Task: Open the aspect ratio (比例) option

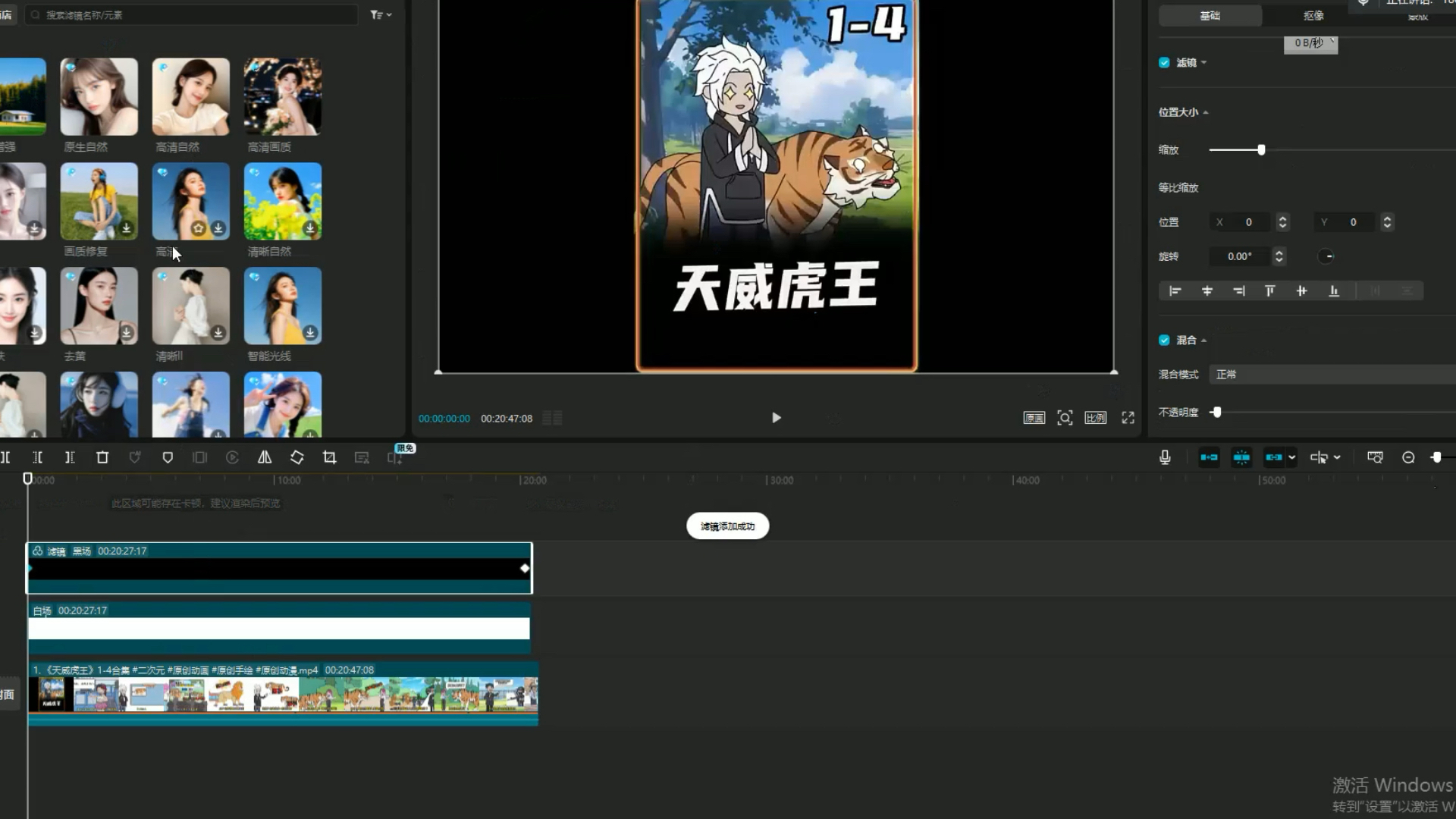Action: point(1096,418)
